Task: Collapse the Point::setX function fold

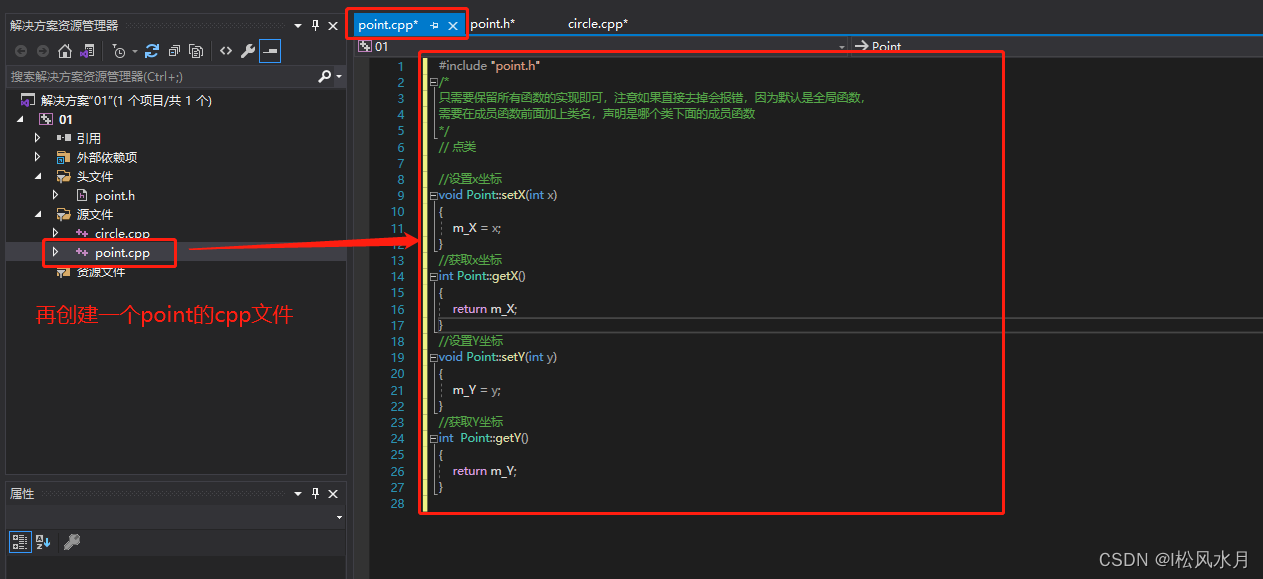Action: click(432, 195)
